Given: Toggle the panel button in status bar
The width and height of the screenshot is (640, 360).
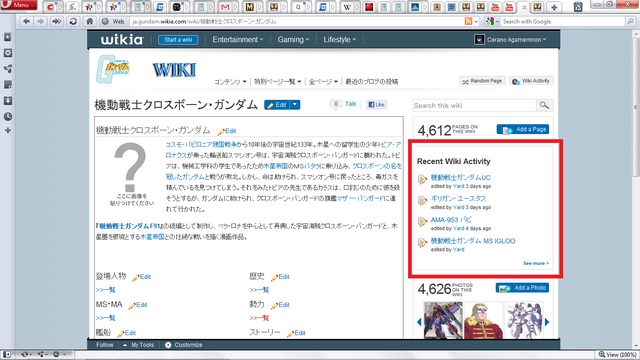Looking at the screenshot, I should pos(7,354).
